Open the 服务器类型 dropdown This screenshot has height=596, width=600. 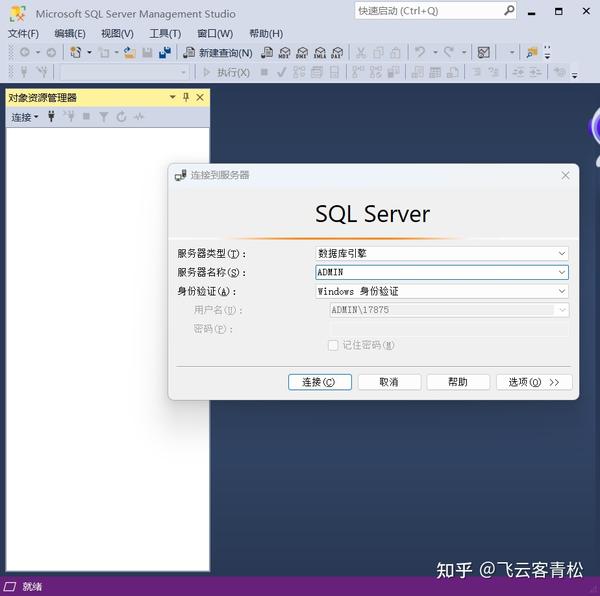click(442, 253)
